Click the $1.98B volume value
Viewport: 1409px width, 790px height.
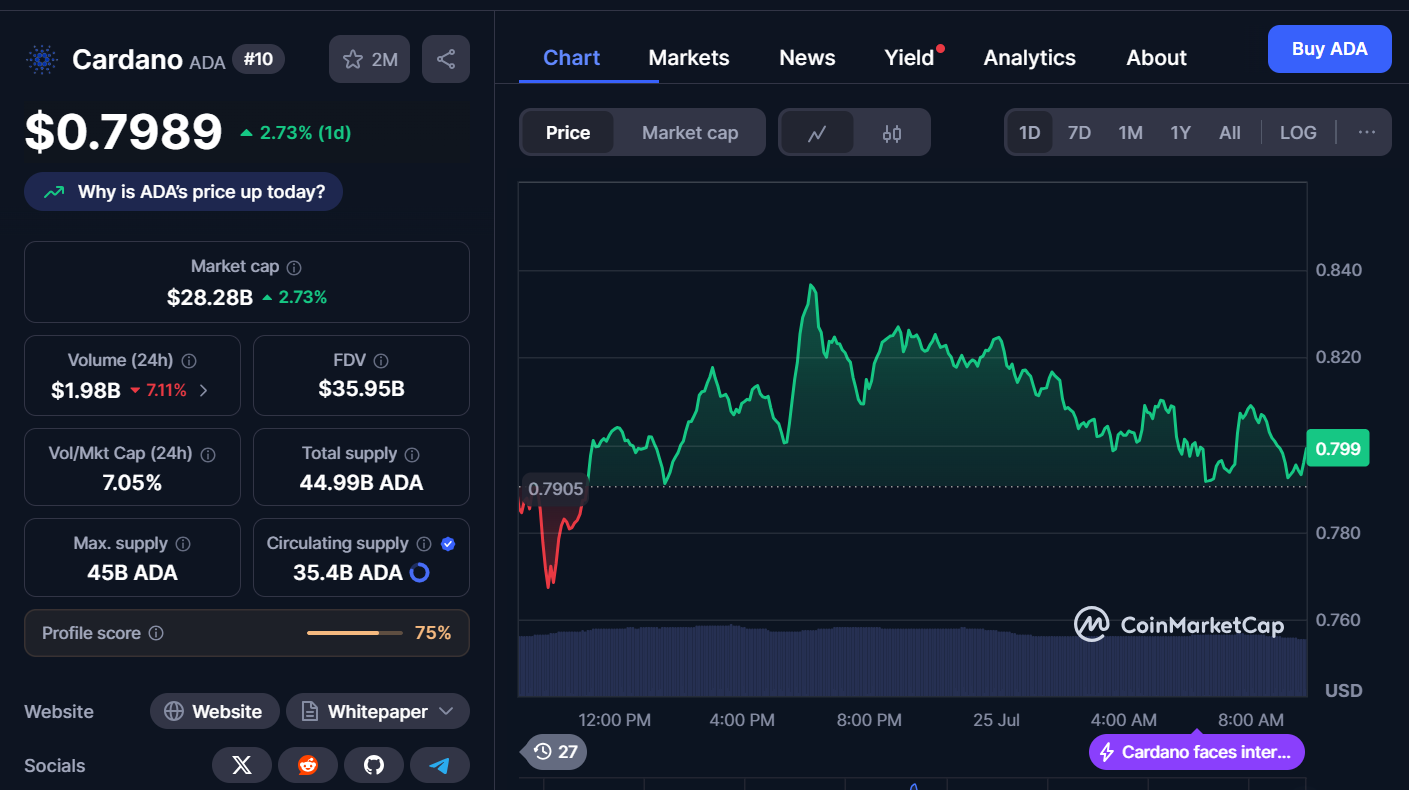click(x=86, y=390)
